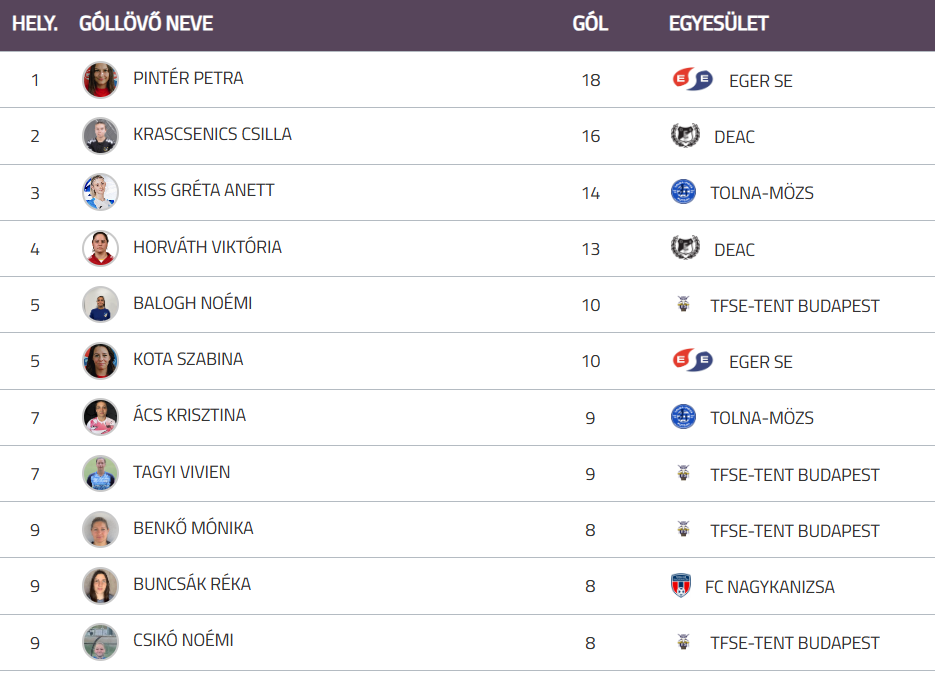
Task: Open Horváth Viktória player name
Action: pyautogui.click(x=207, y=247)
